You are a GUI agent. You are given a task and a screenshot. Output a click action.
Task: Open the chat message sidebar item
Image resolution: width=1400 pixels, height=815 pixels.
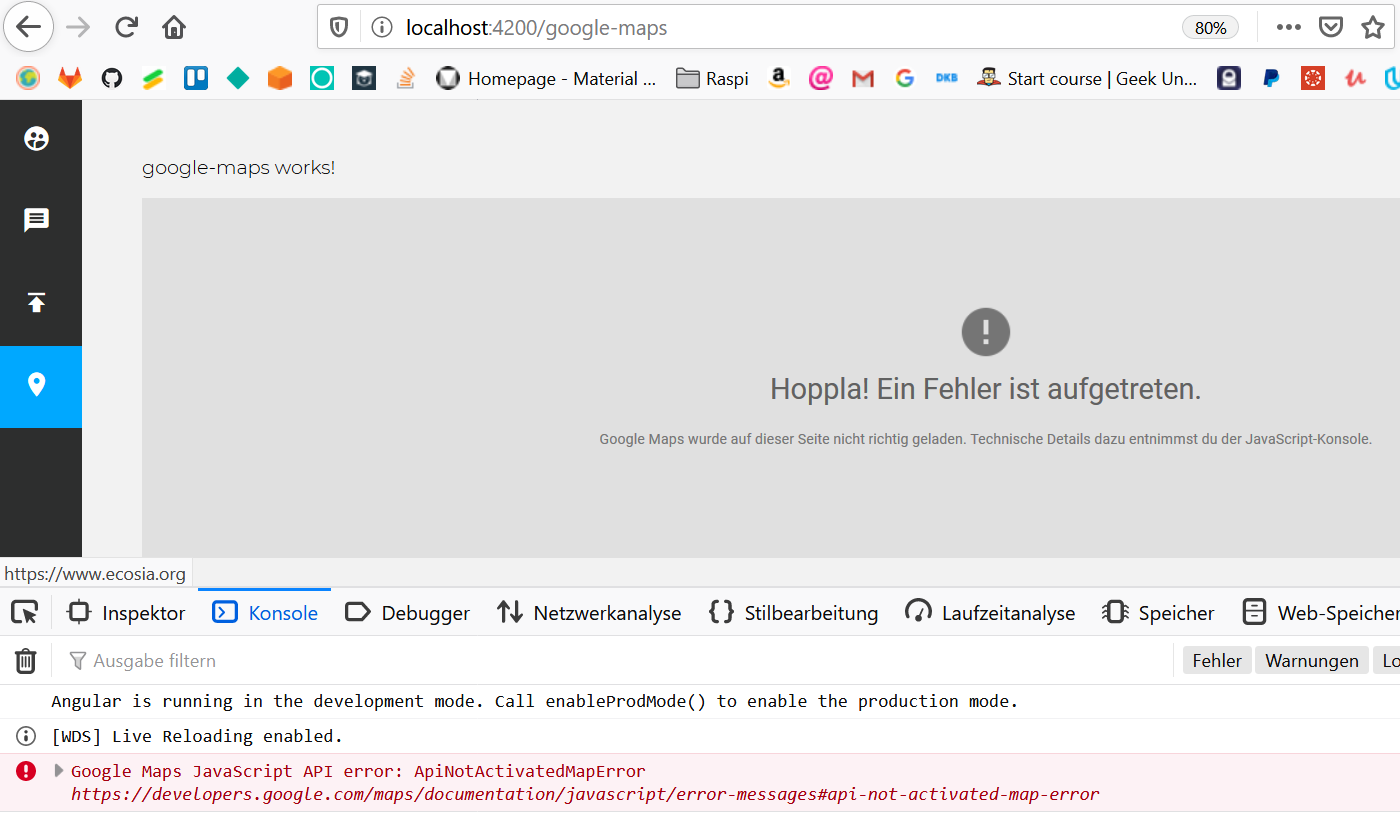(37, 221)
